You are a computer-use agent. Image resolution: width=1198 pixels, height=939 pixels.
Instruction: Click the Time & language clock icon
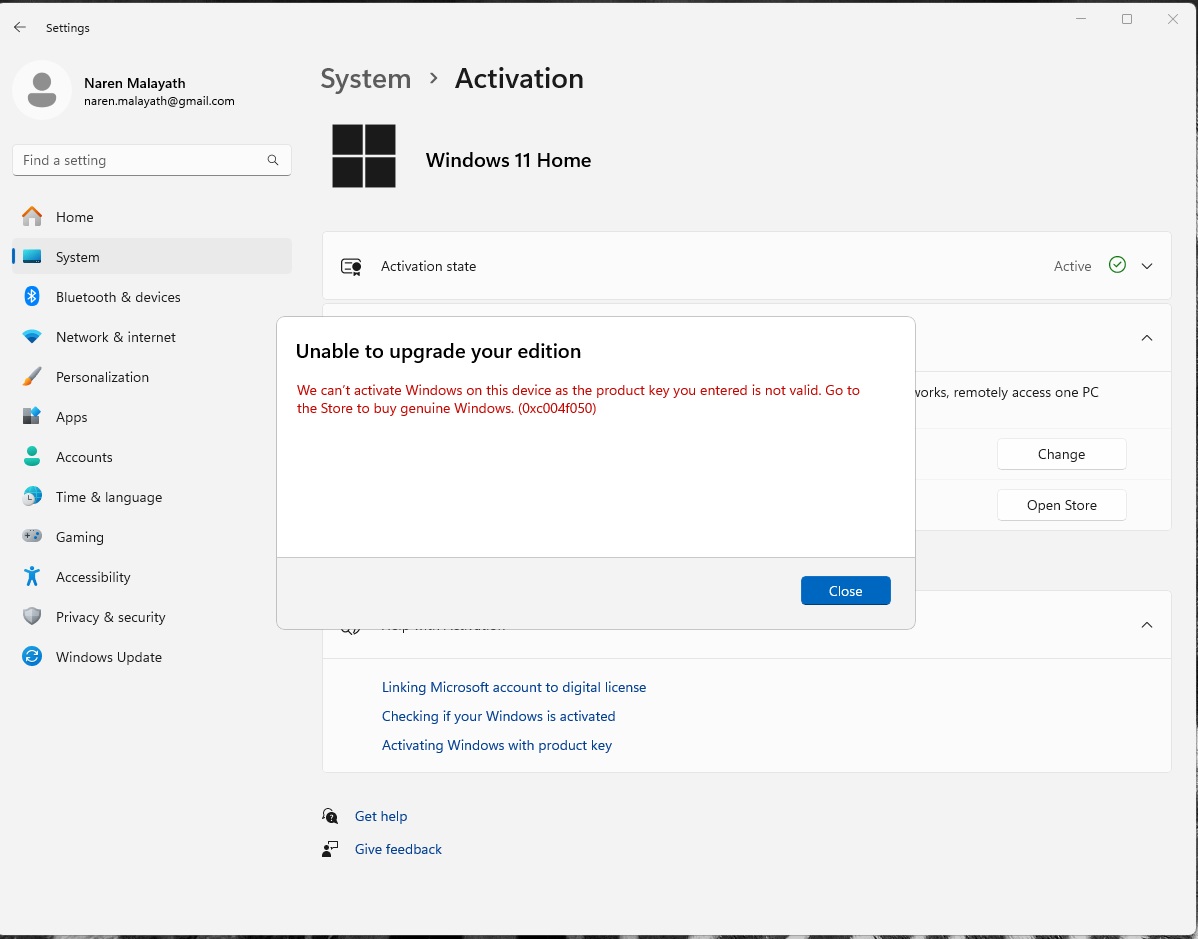[32, 497]
